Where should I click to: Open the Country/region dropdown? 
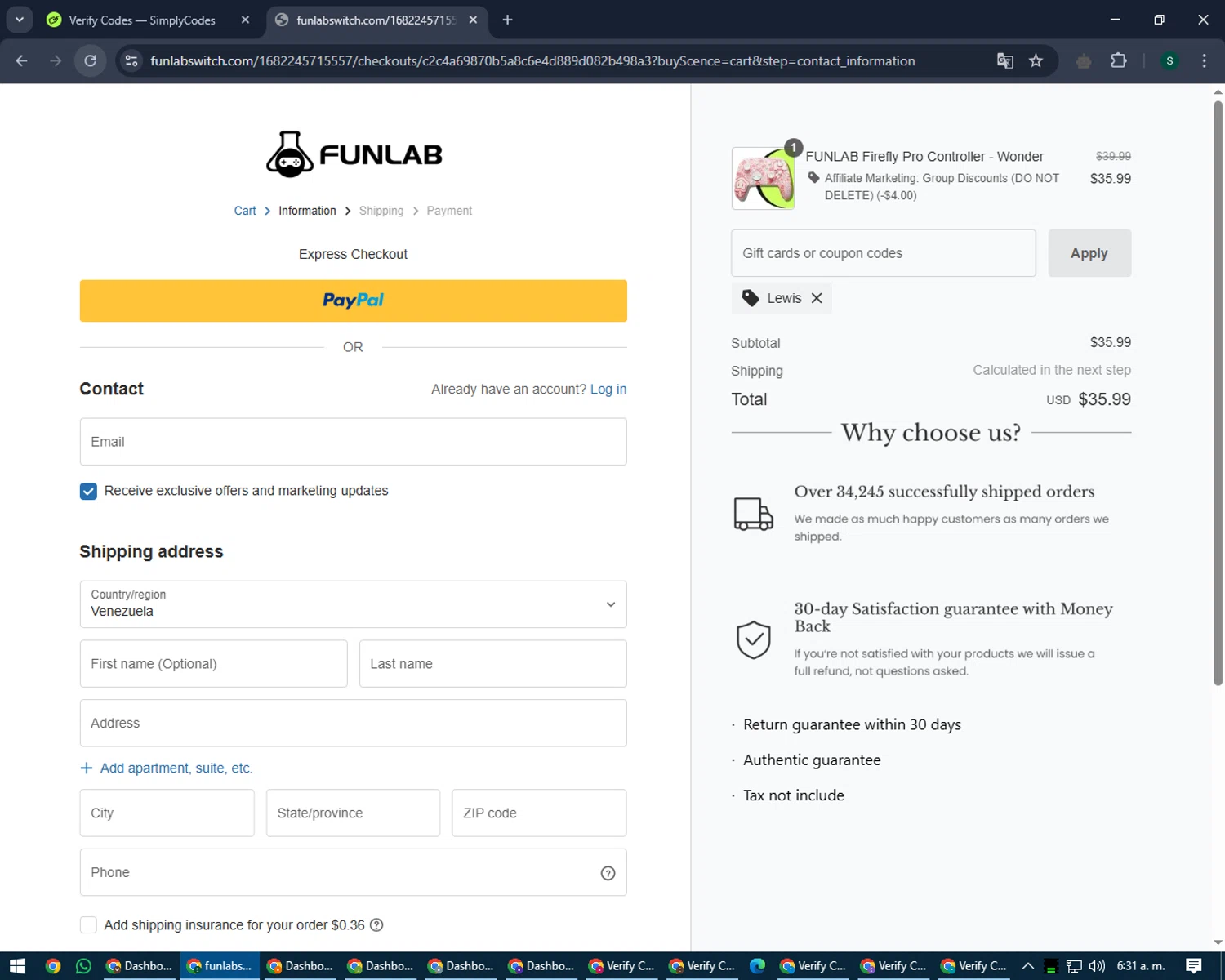pos(353,604)
